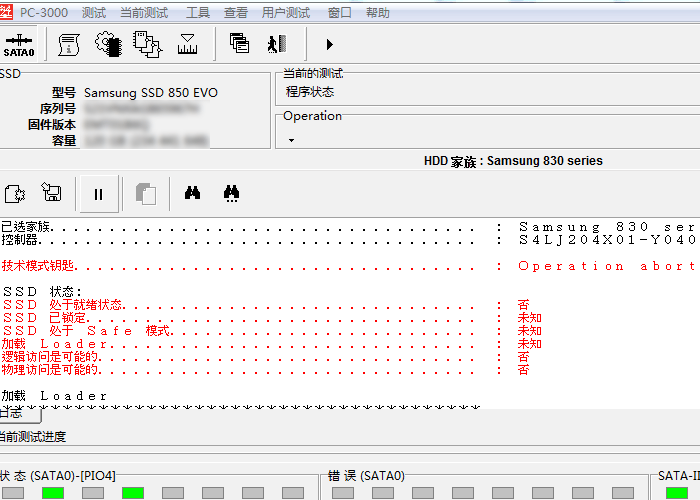Click the HDD 家族 : Samsung 830 series label
Viewport: 700px width, 500px height.
tap(513, 161)
